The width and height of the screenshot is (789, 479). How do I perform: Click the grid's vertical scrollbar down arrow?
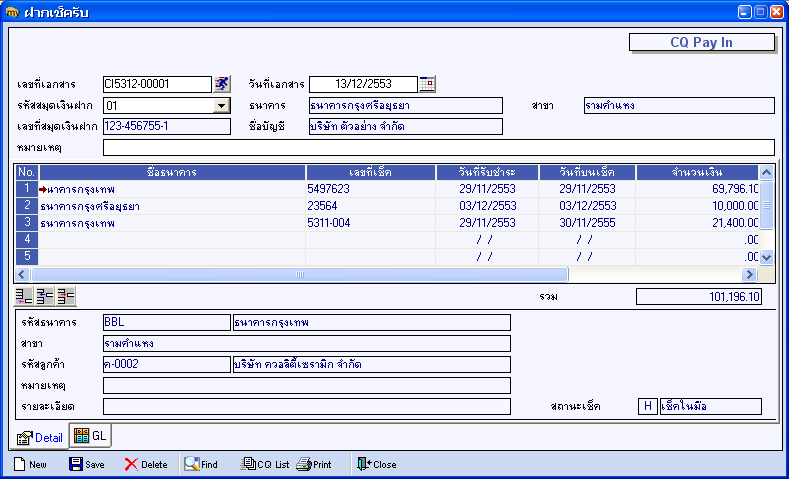[766, 257]
